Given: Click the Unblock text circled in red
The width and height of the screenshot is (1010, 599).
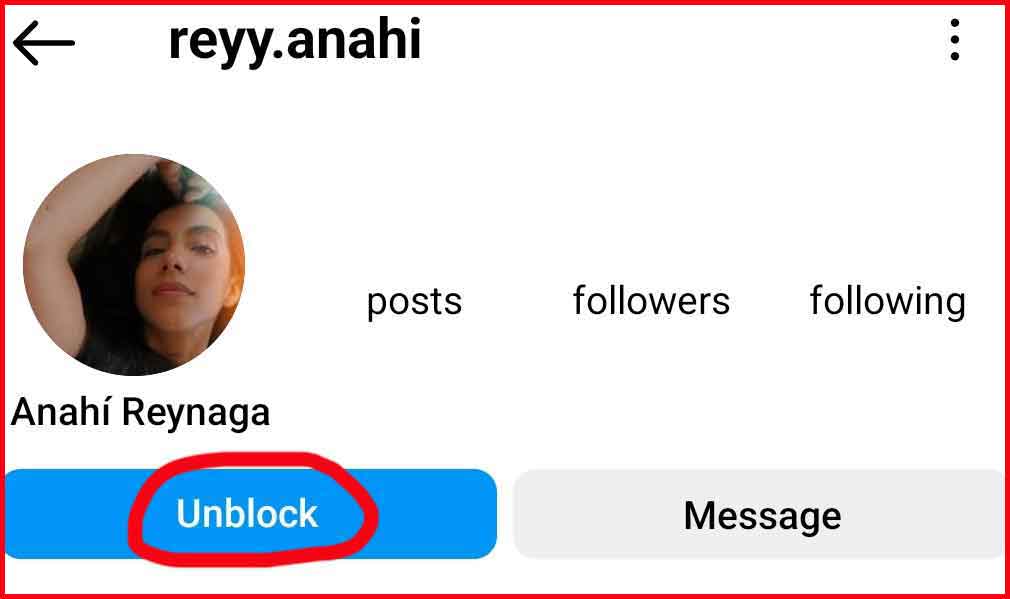Looking at the screenshot, I should click(x=247, y=513).
